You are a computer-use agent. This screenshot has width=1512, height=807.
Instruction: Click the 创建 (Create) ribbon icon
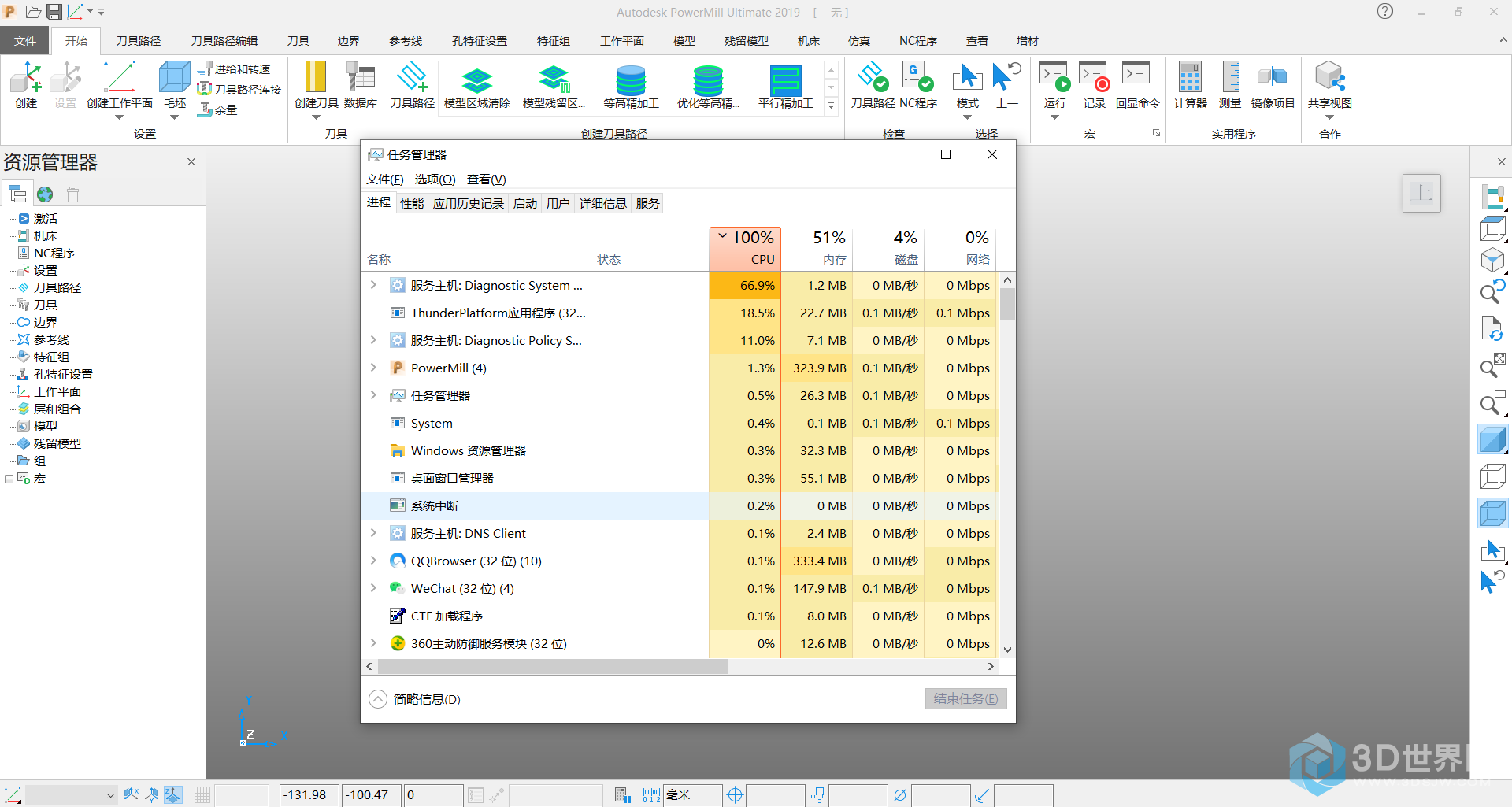(x=26, y=86)
